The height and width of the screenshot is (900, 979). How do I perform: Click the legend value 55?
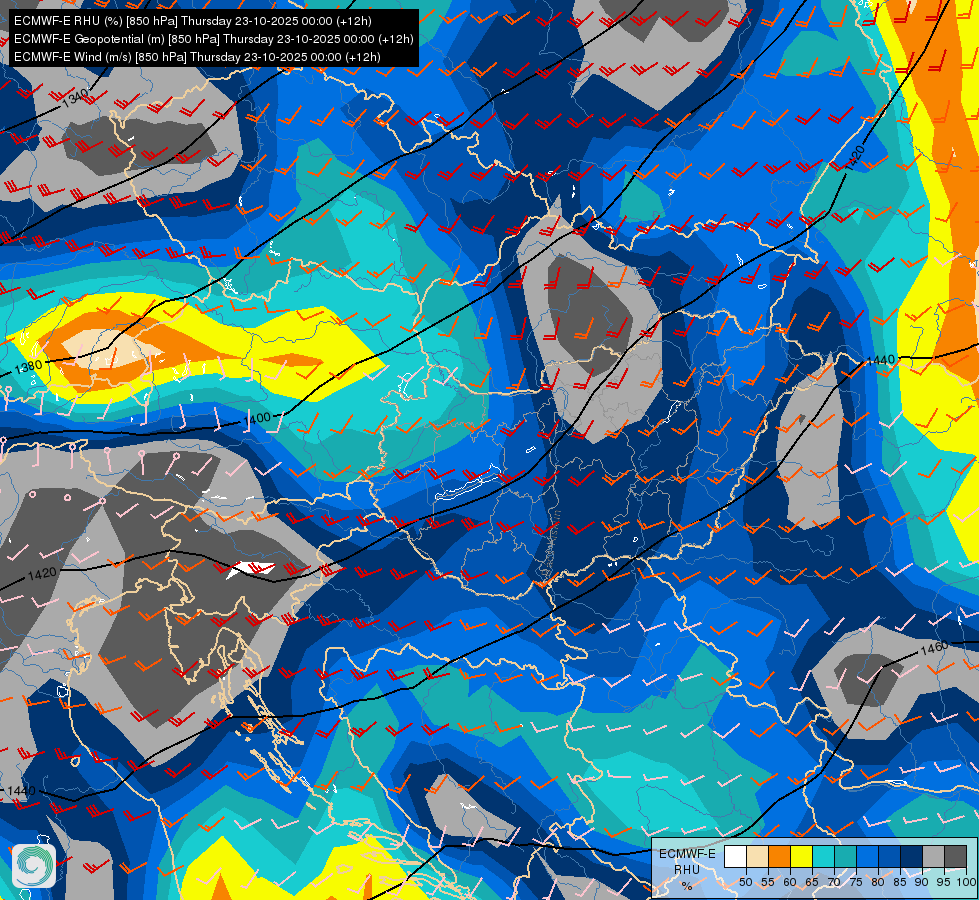click(767, 882)
